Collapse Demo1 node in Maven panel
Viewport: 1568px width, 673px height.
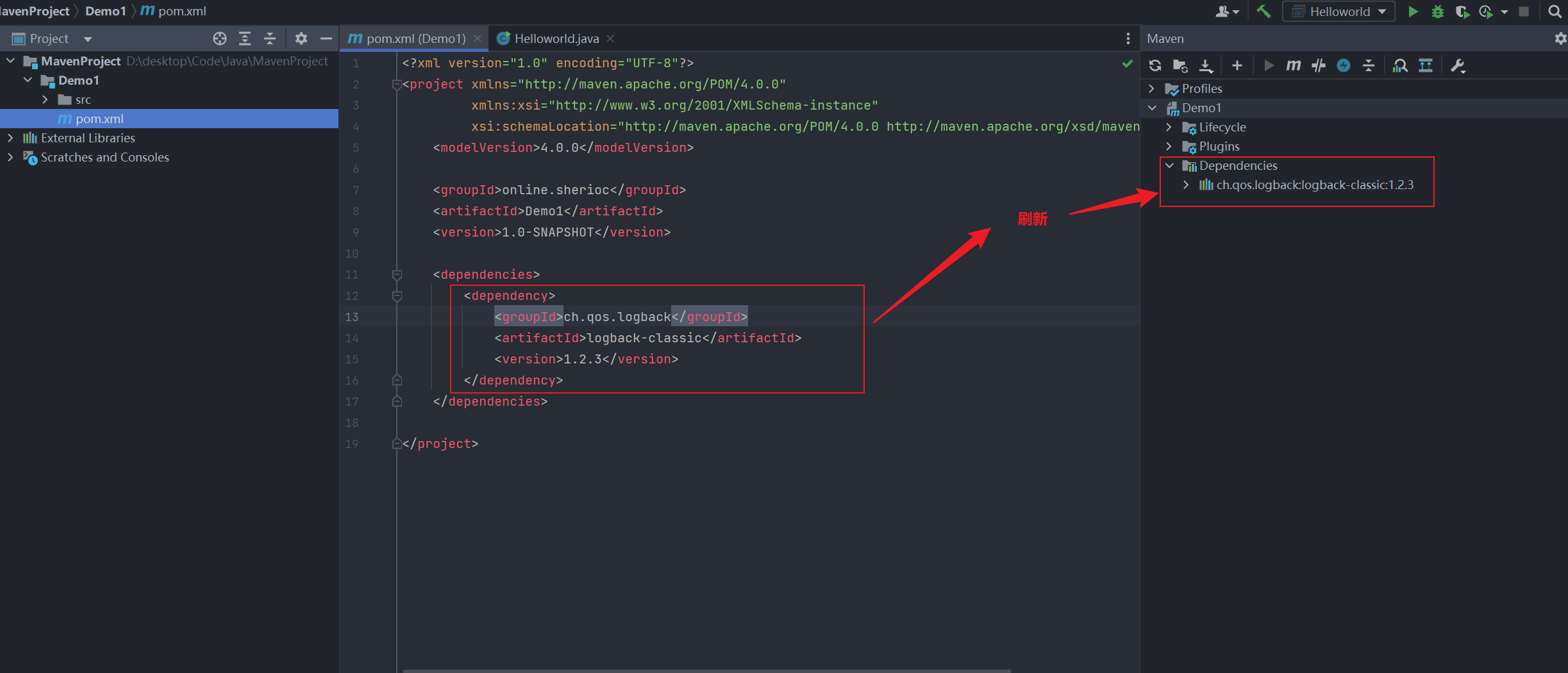tap(1152, 108)
